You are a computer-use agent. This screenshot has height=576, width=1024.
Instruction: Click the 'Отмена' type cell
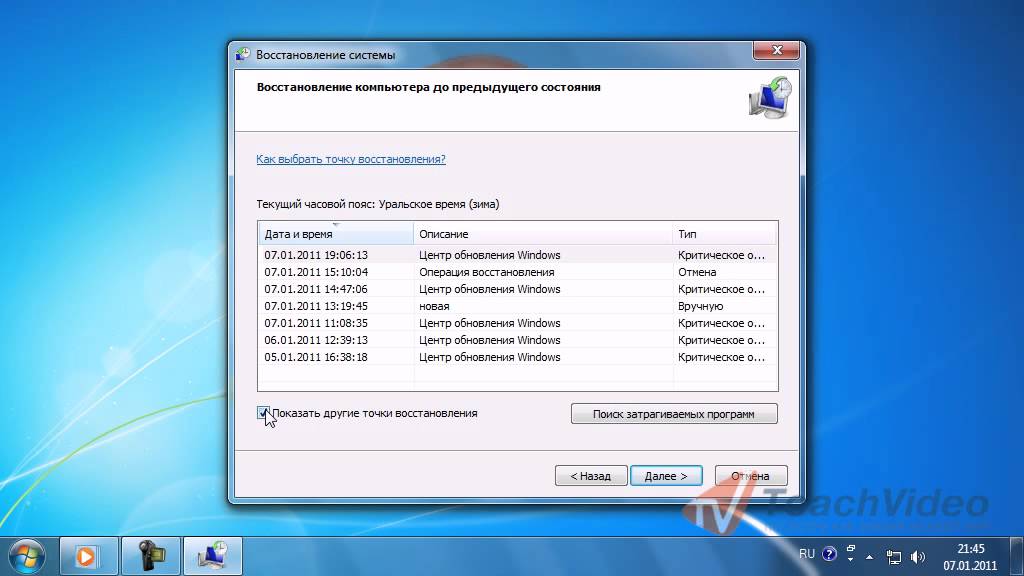(697, 272)
